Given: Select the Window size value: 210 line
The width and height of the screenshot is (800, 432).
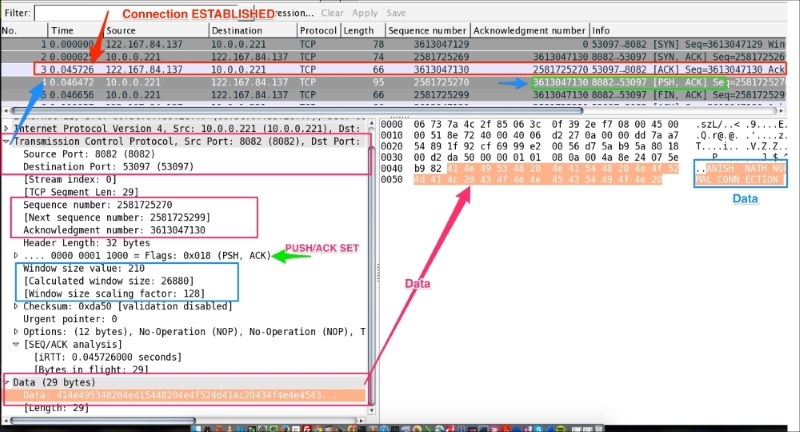Looking at the screenshot, I should click(84, 268).
